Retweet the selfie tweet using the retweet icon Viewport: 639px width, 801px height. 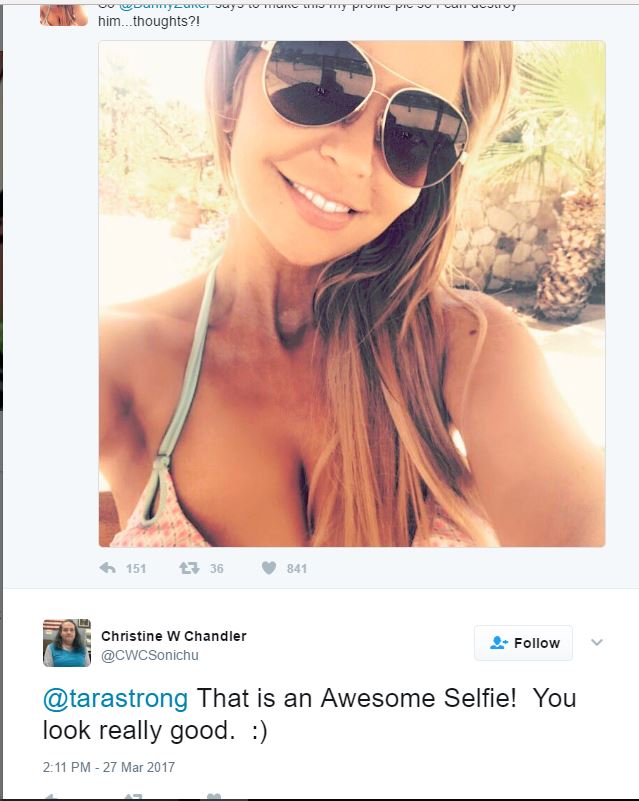pyautogui.click(x=189, y=568)
